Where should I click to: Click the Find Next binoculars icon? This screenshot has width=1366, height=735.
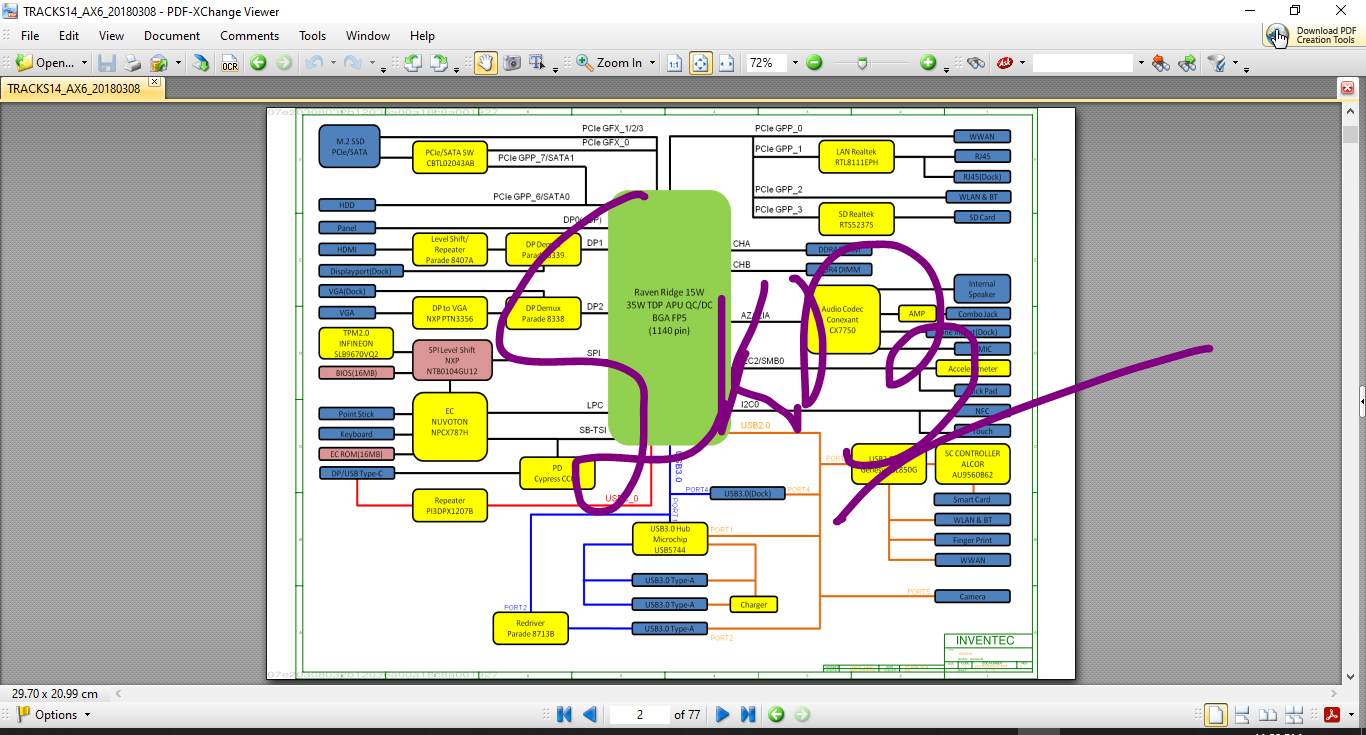click(x=1187, y=63)
